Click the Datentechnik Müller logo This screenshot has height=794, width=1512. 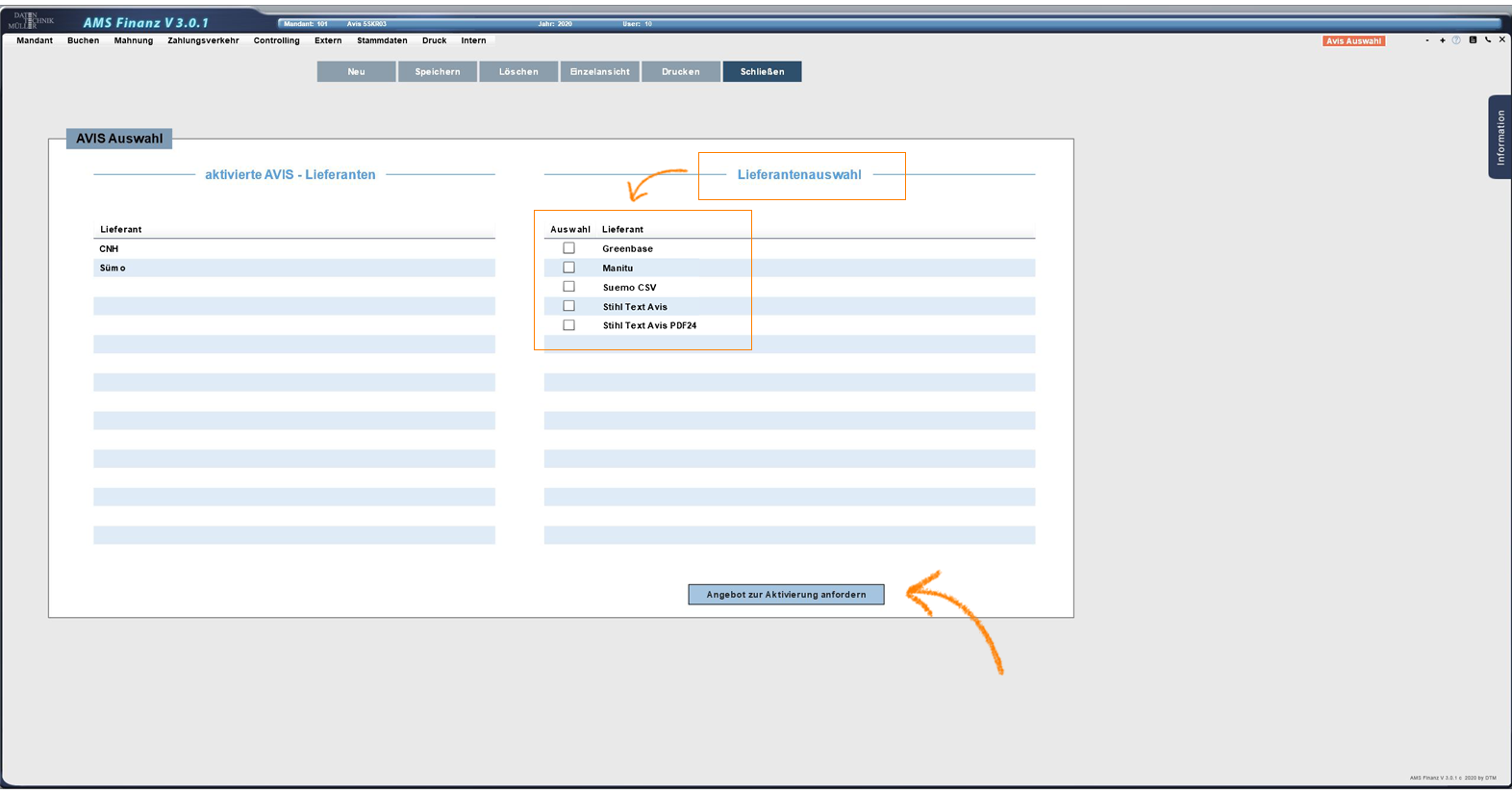[32, 20]
